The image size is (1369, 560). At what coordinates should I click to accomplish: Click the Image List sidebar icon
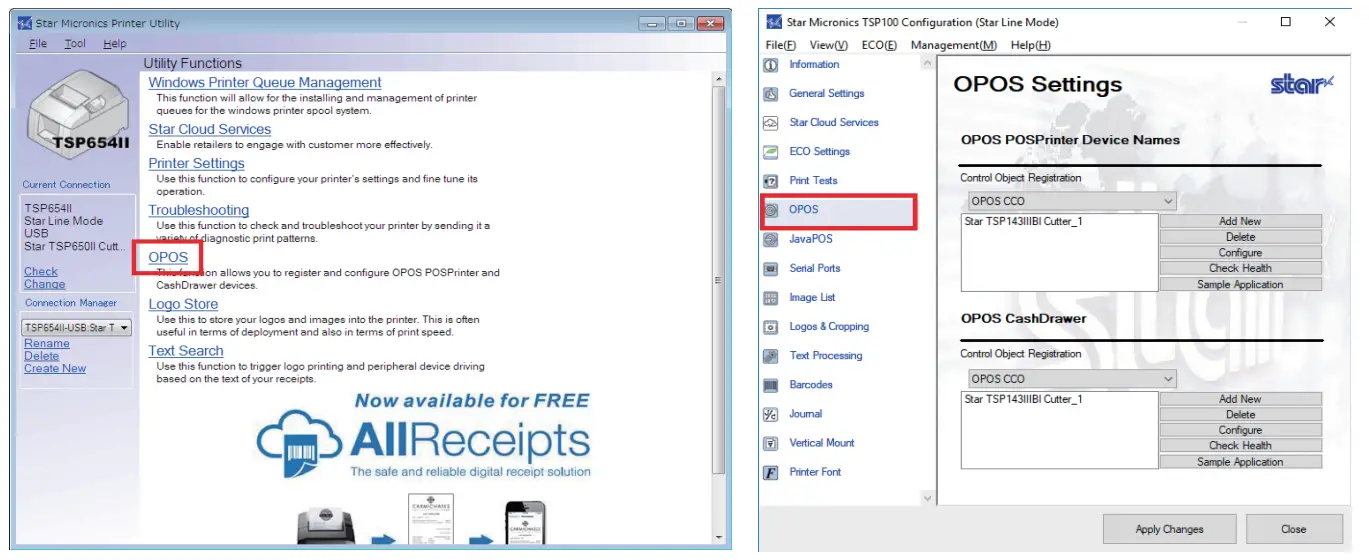pos(770,298)
